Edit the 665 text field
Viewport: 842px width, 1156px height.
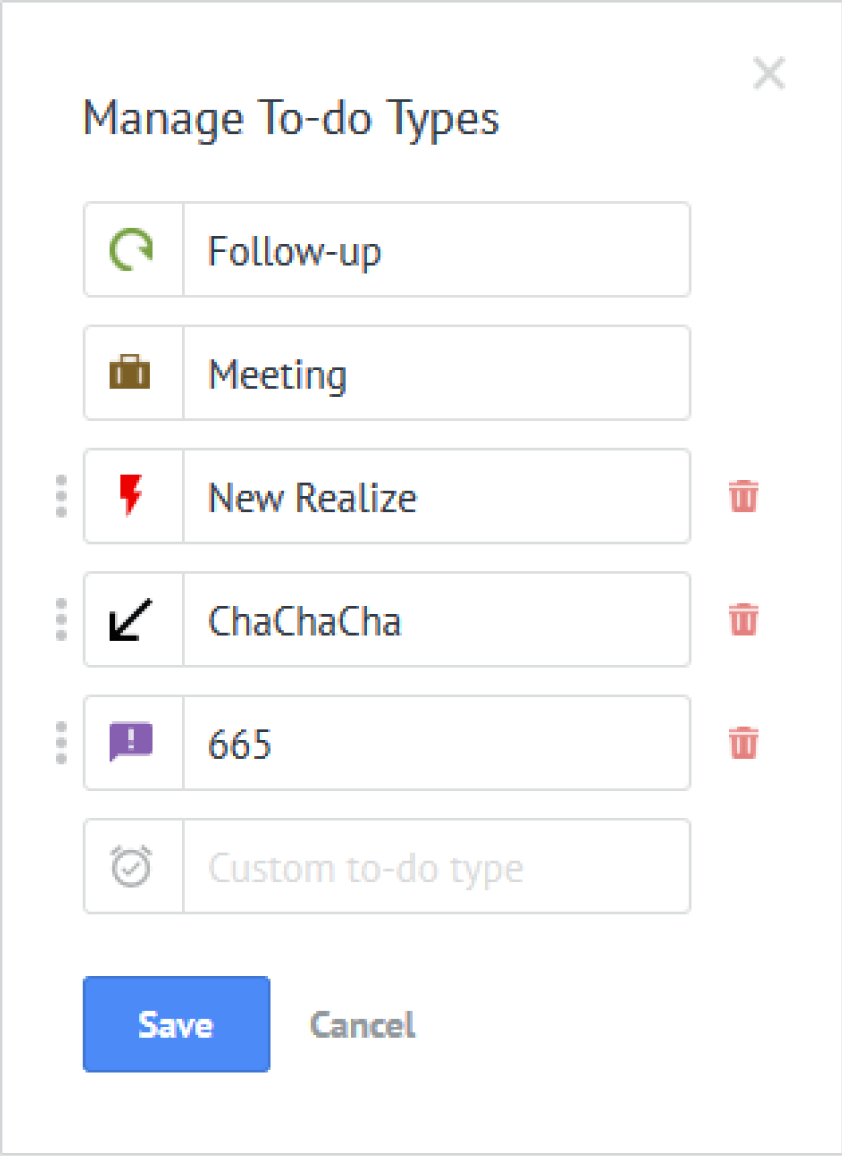click(436, 742)
